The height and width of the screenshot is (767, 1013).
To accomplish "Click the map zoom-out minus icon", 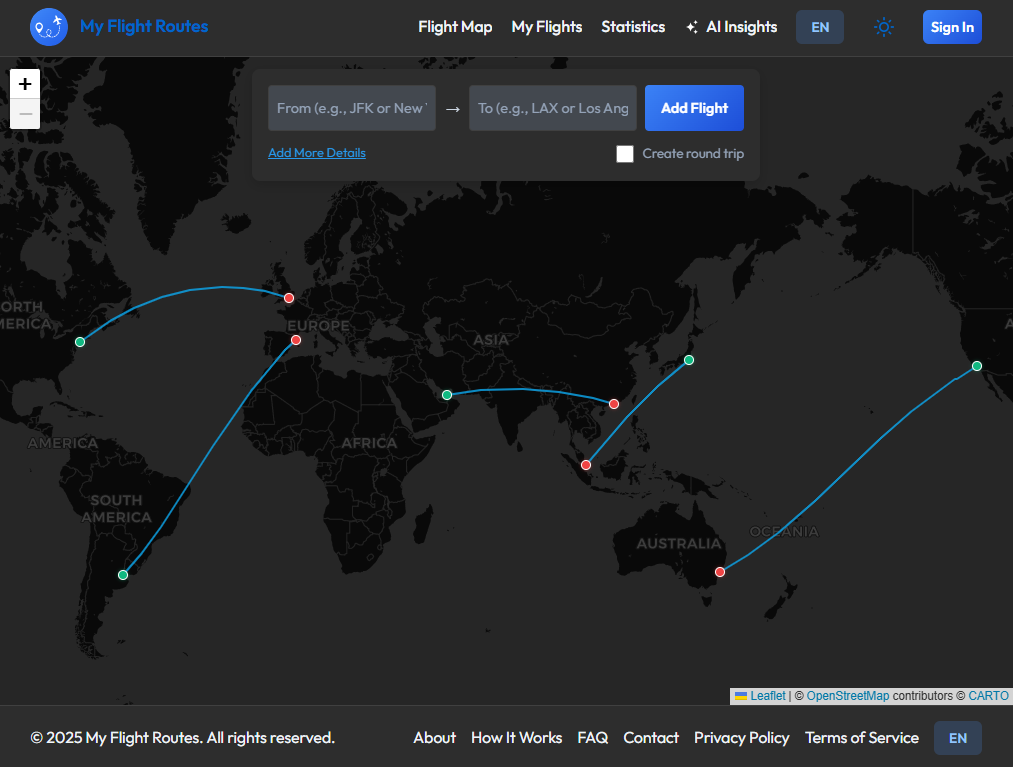I will [24, 113].
